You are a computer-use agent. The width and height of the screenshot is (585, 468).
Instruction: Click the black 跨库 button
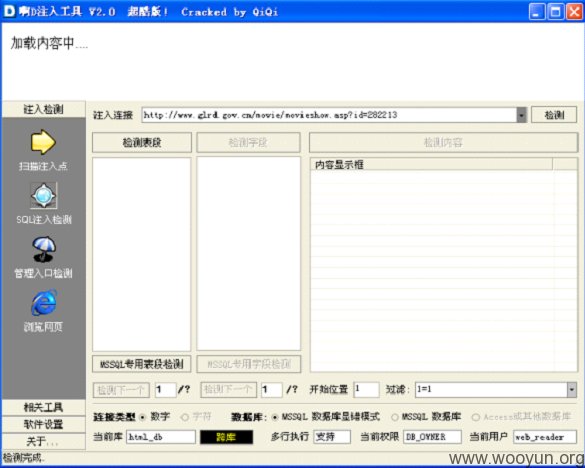(226, 437)
